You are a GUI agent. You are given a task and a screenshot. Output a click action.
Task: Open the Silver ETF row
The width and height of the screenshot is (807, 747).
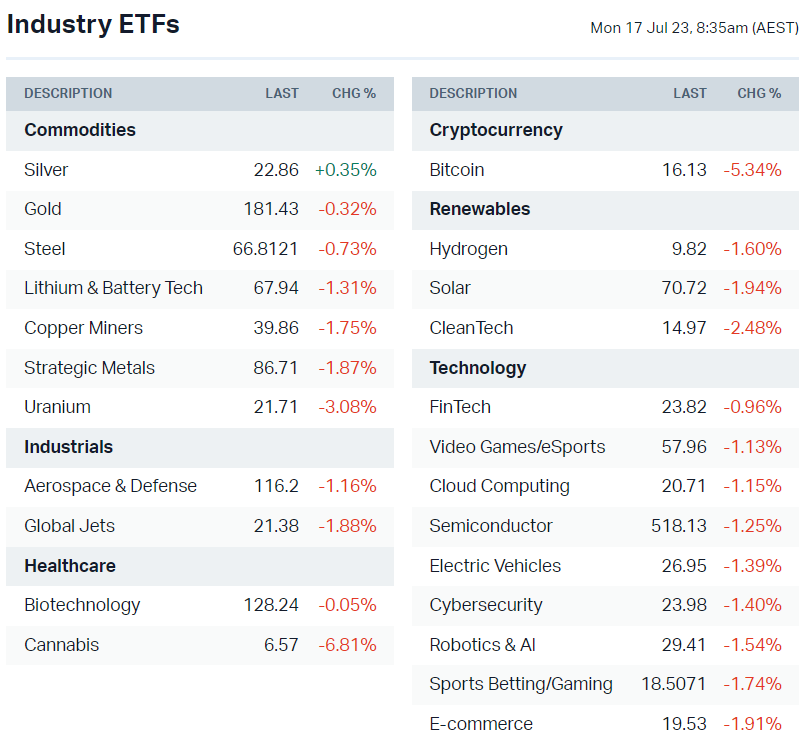[46, 170]
